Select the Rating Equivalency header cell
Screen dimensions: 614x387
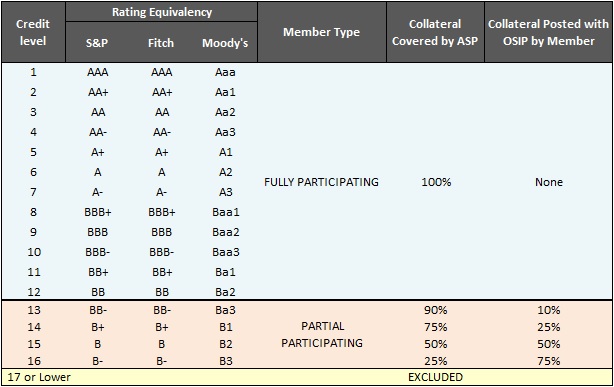(x=162, y=12)
